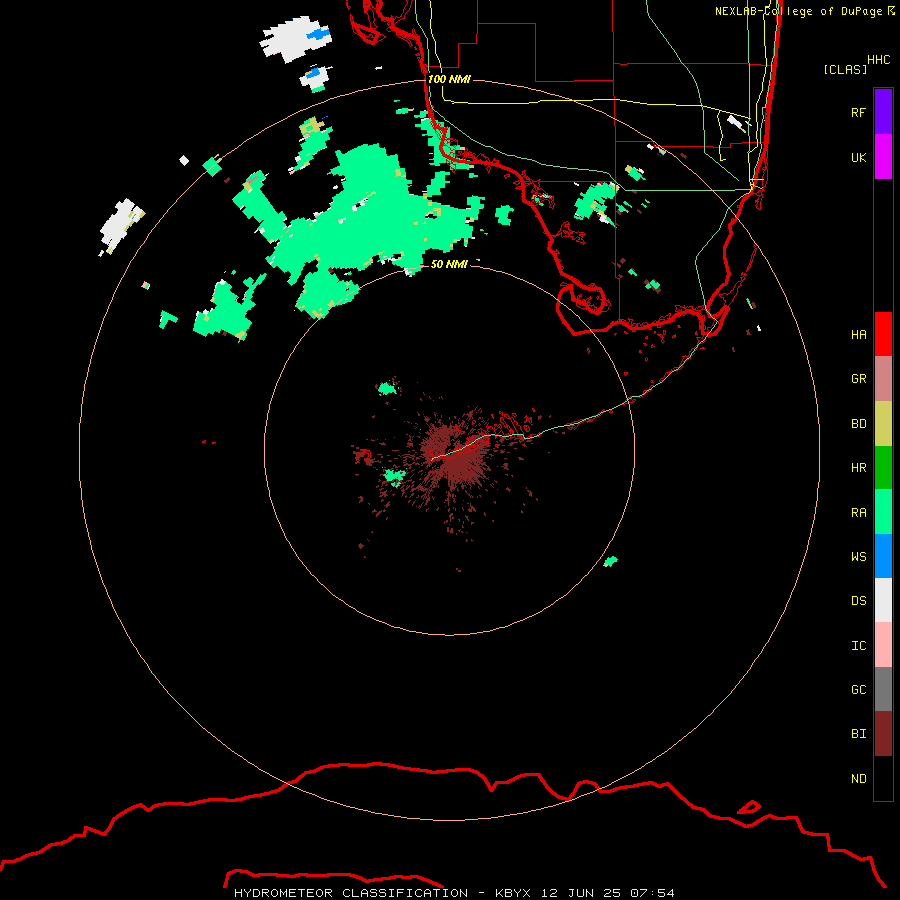Click the 50 NMI range ring label
Screen dimensions: 900x900
click(449, 264)
